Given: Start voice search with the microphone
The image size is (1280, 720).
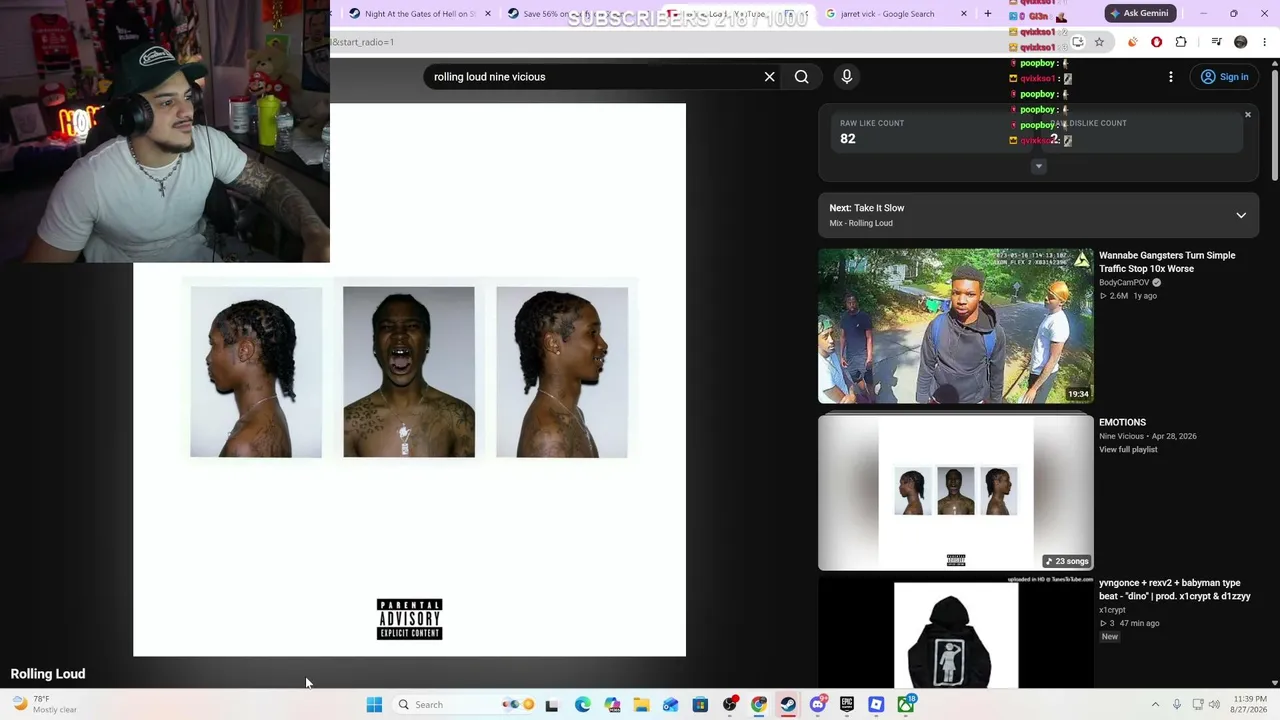Looking at the screenshot, I should 846,77.
